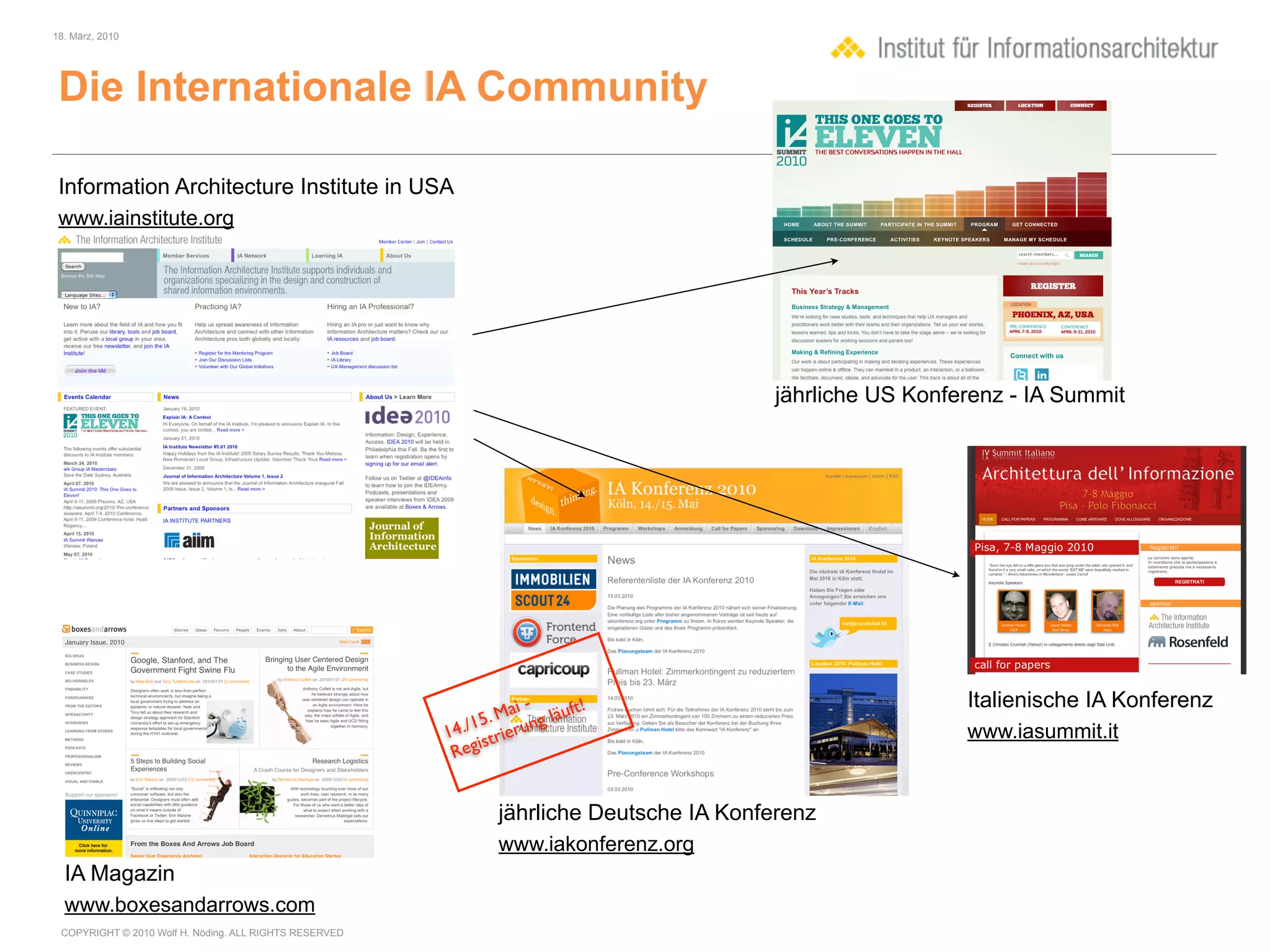Screen dimensions: 1270x952
Task: Select PROGRAM in the IA Summit navigation
Action: (984, 224)
